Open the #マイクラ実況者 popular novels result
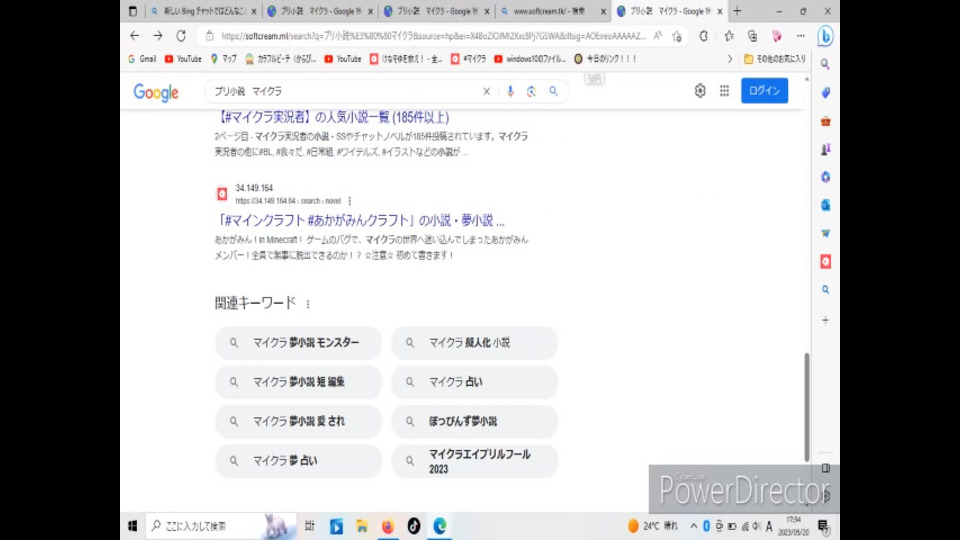The image size is (960, 540). coord(332,117)
